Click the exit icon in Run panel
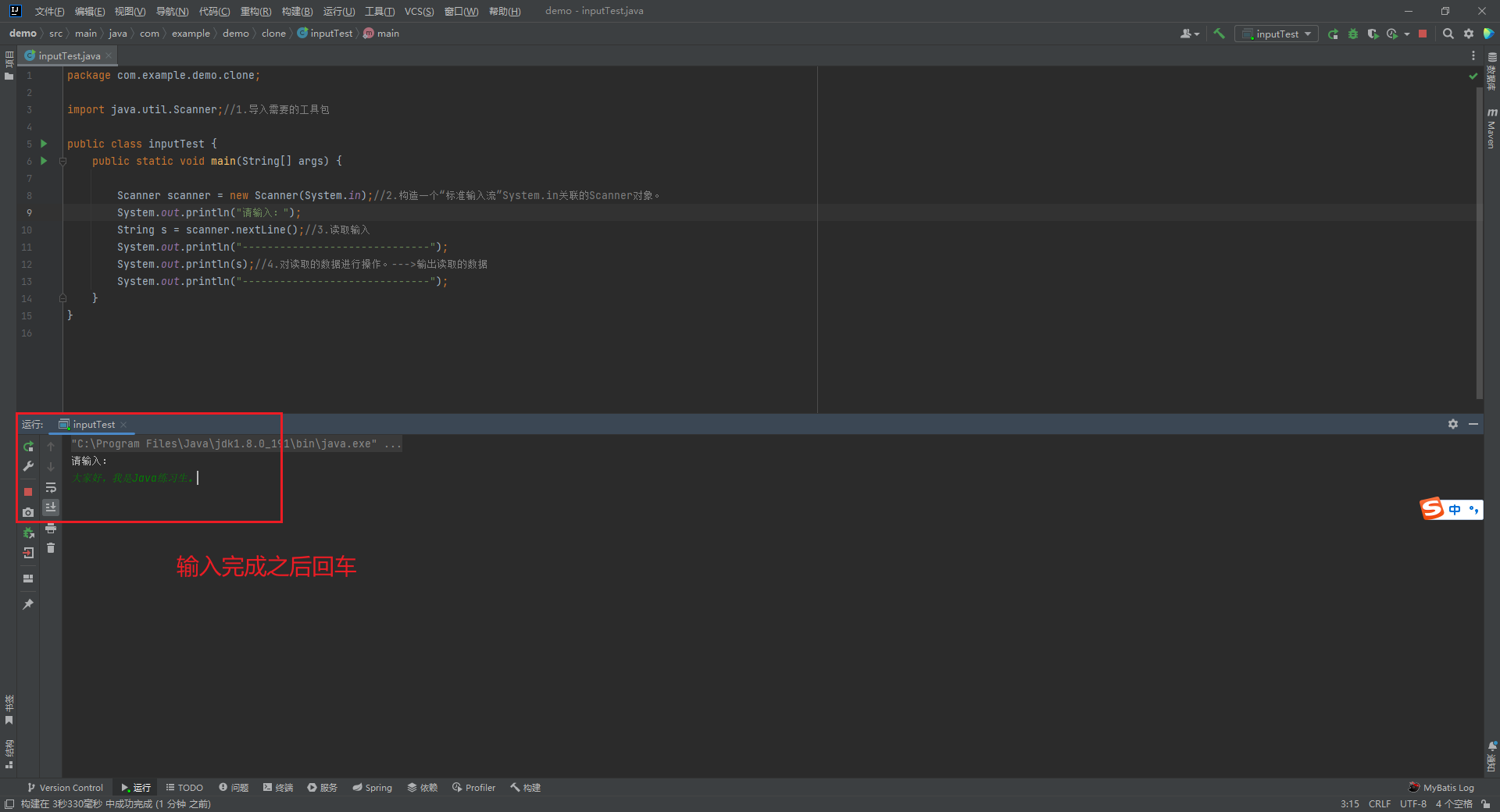The width and height of the screenshot is (1500, 812). click(x=28, y=553)
